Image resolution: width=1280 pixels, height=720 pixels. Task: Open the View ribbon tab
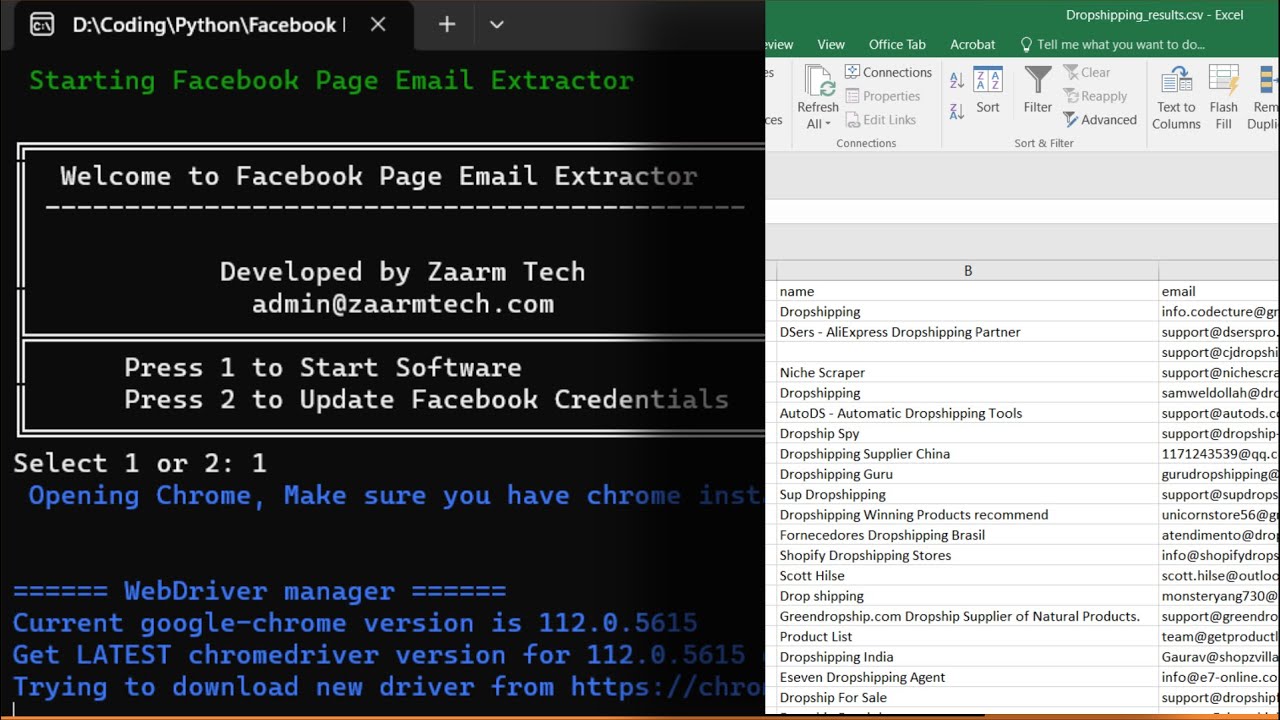click(x=831, y=44)
